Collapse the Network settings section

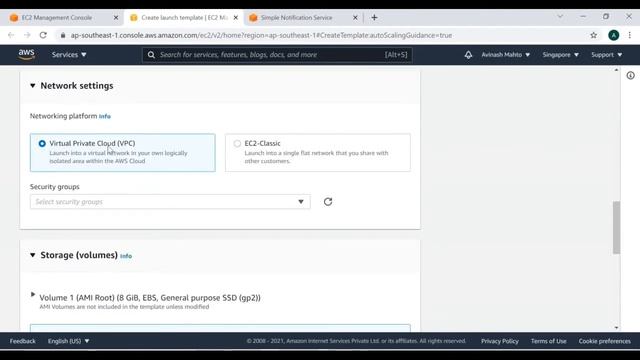point(33,86)
